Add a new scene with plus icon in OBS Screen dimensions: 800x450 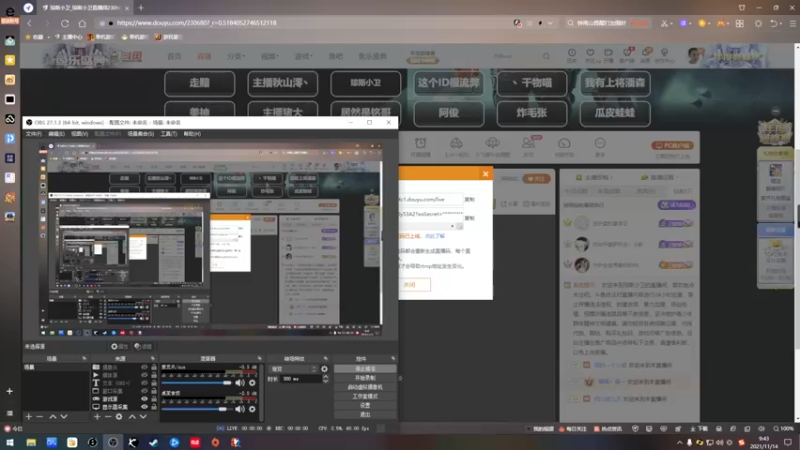pyautogui.click(x=29, y=417)
